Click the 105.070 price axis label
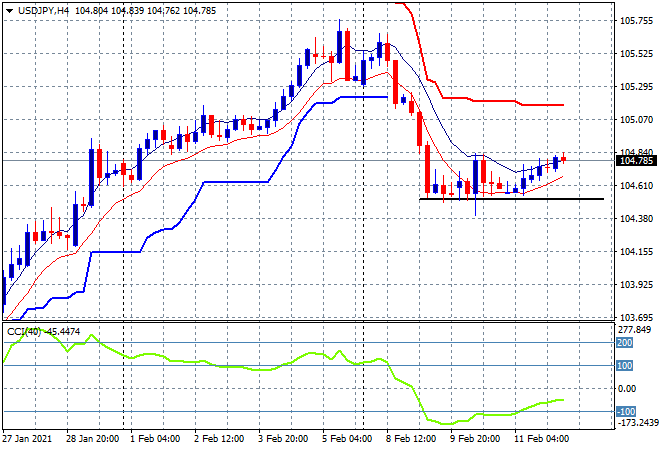Viewport: 660px width, 450px height. (x=636, y=120)
